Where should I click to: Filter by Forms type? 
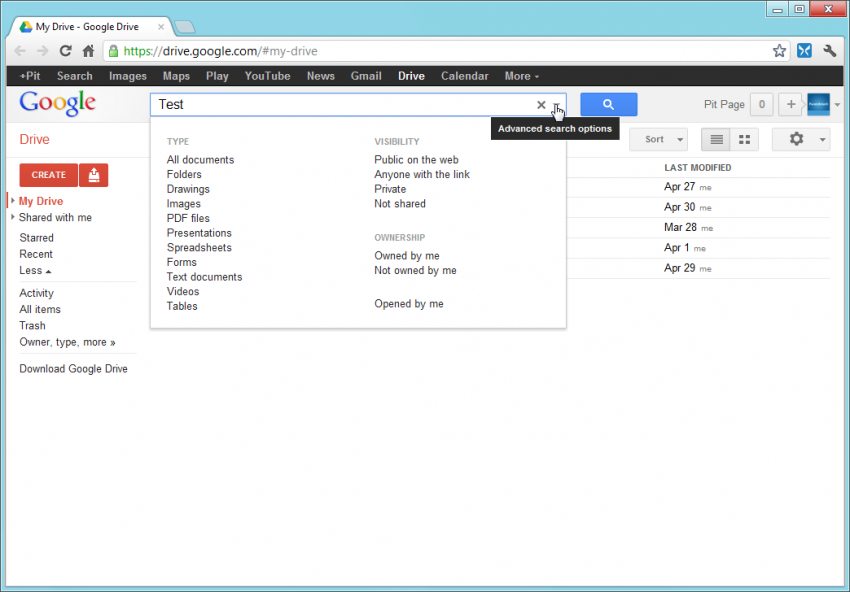[182, 262]
